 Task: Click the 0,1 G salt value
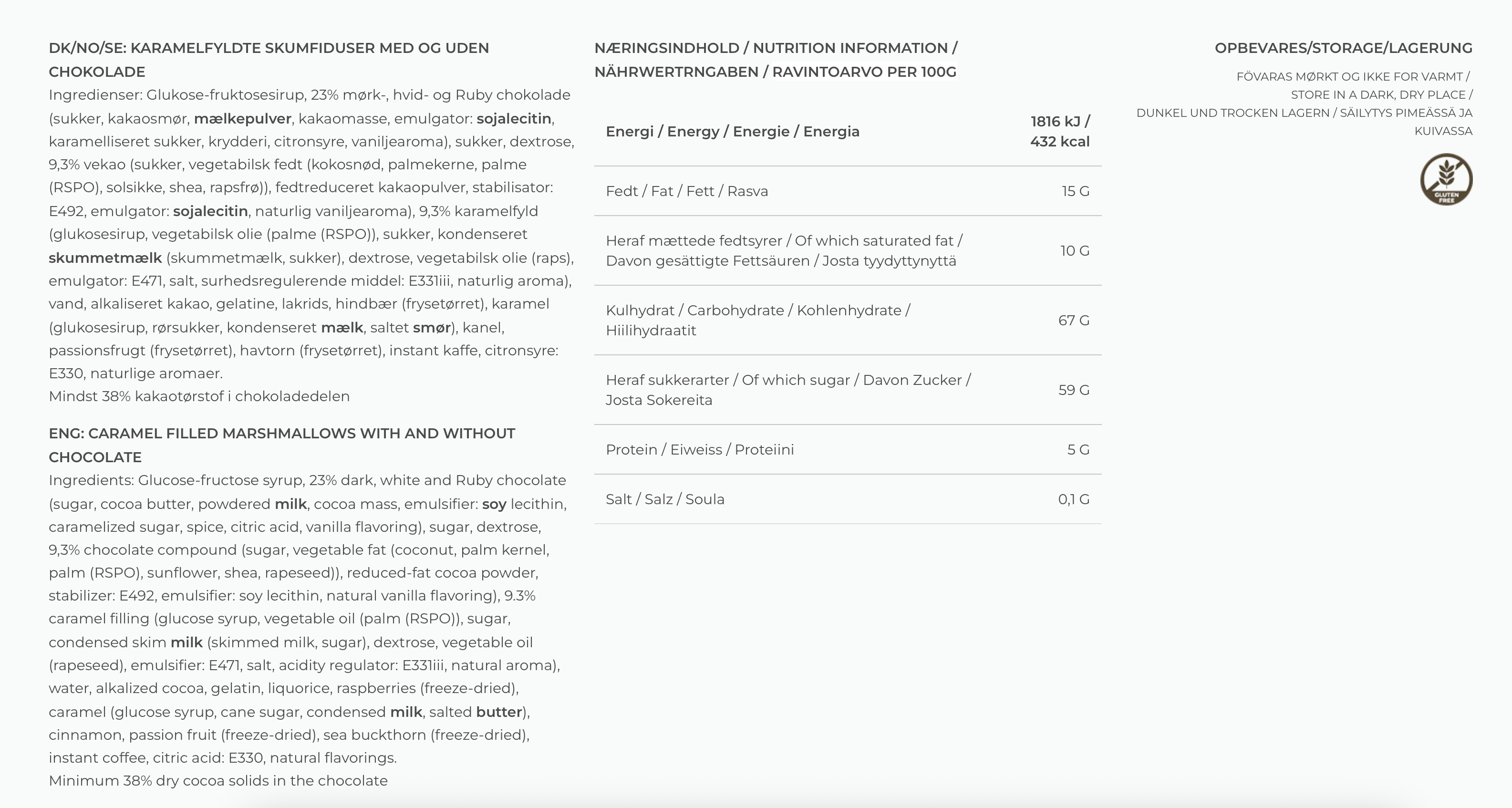1073,499
